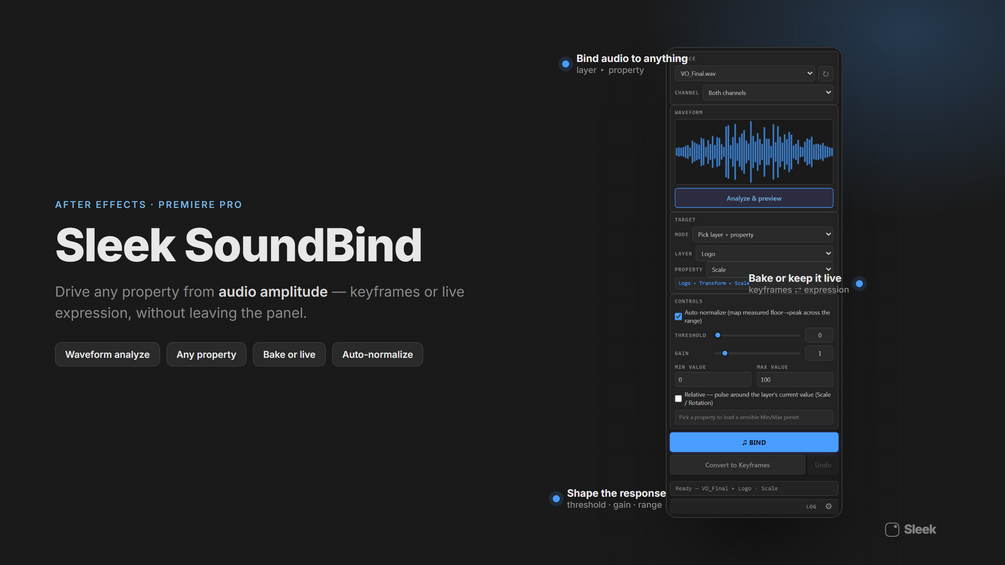Refresh the audio source list

point(826,74)
